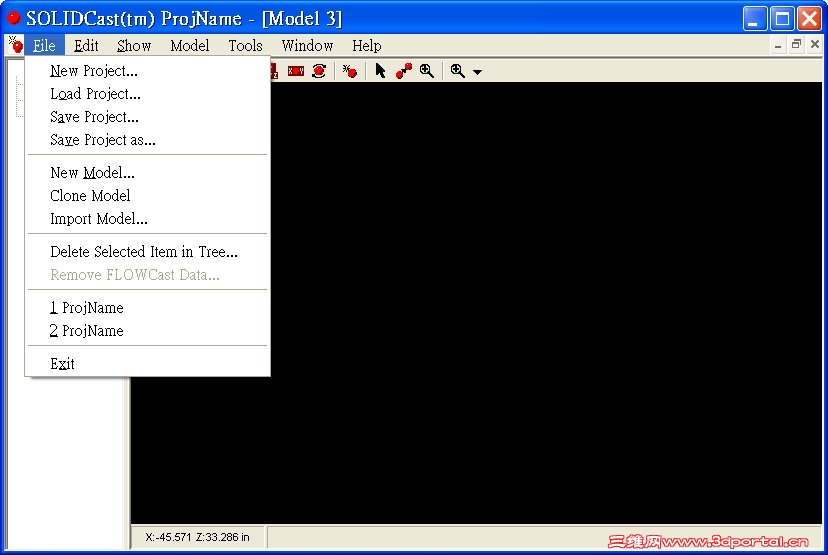828x555 pixels.
Task: Select Delete Selected Item in Tree...
Action: [x=147, y=252]
